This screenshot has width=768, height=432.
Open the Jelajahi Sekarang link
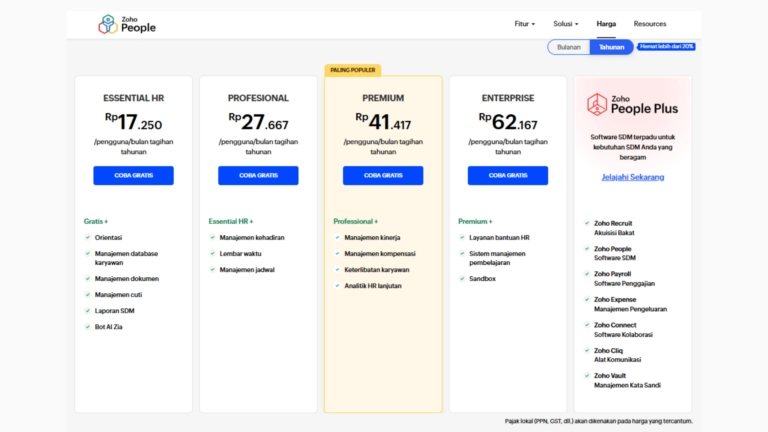[632, 177]
